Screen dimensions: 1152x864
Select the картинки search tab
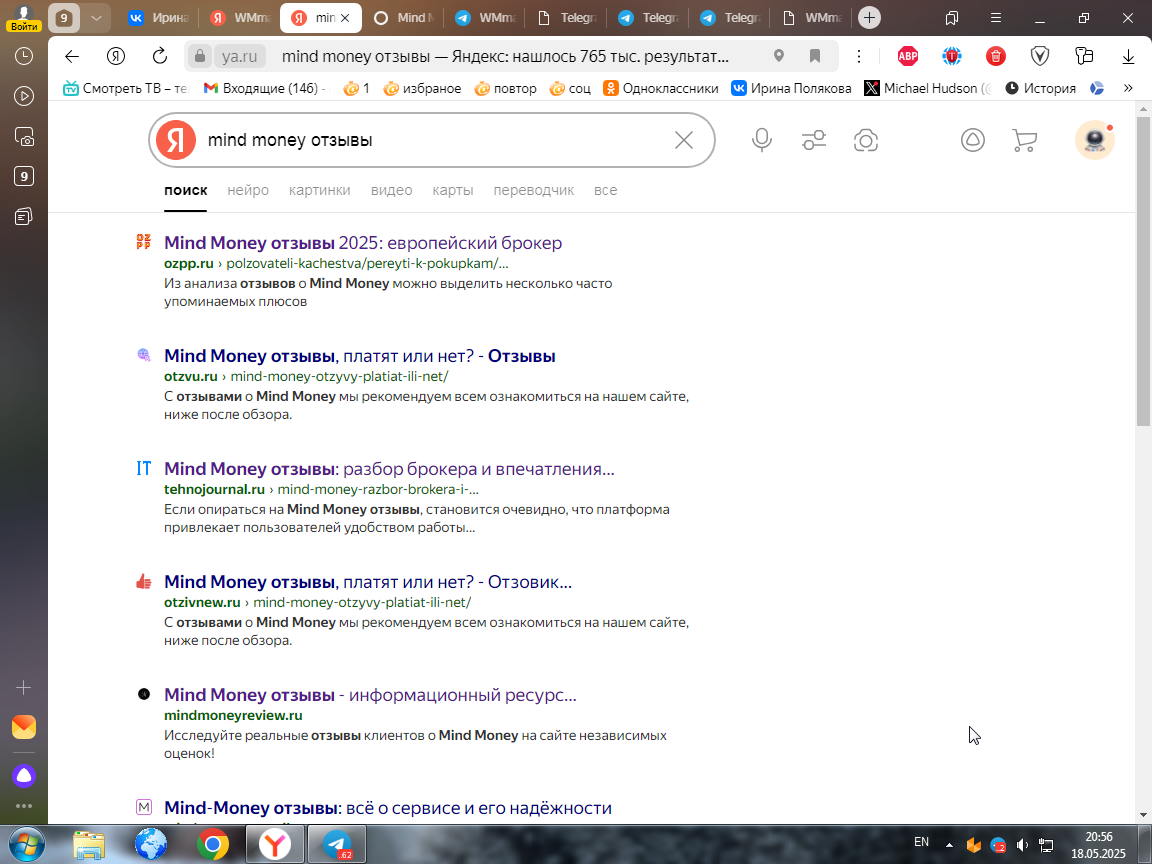pyautogui.click(x=320, y=190)
